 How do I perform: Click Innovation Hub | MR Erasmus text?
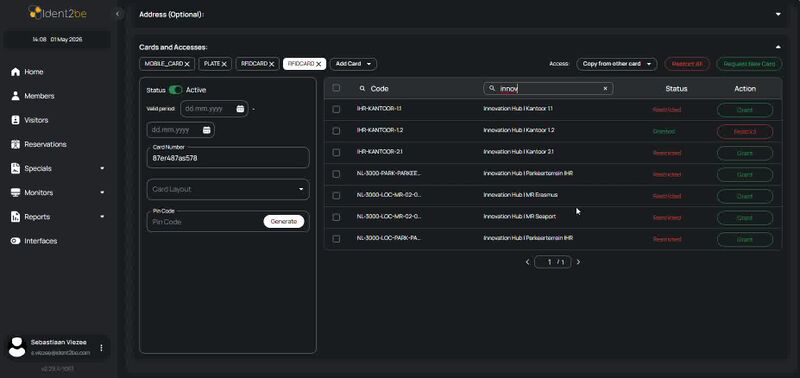(x=520, y=195)
